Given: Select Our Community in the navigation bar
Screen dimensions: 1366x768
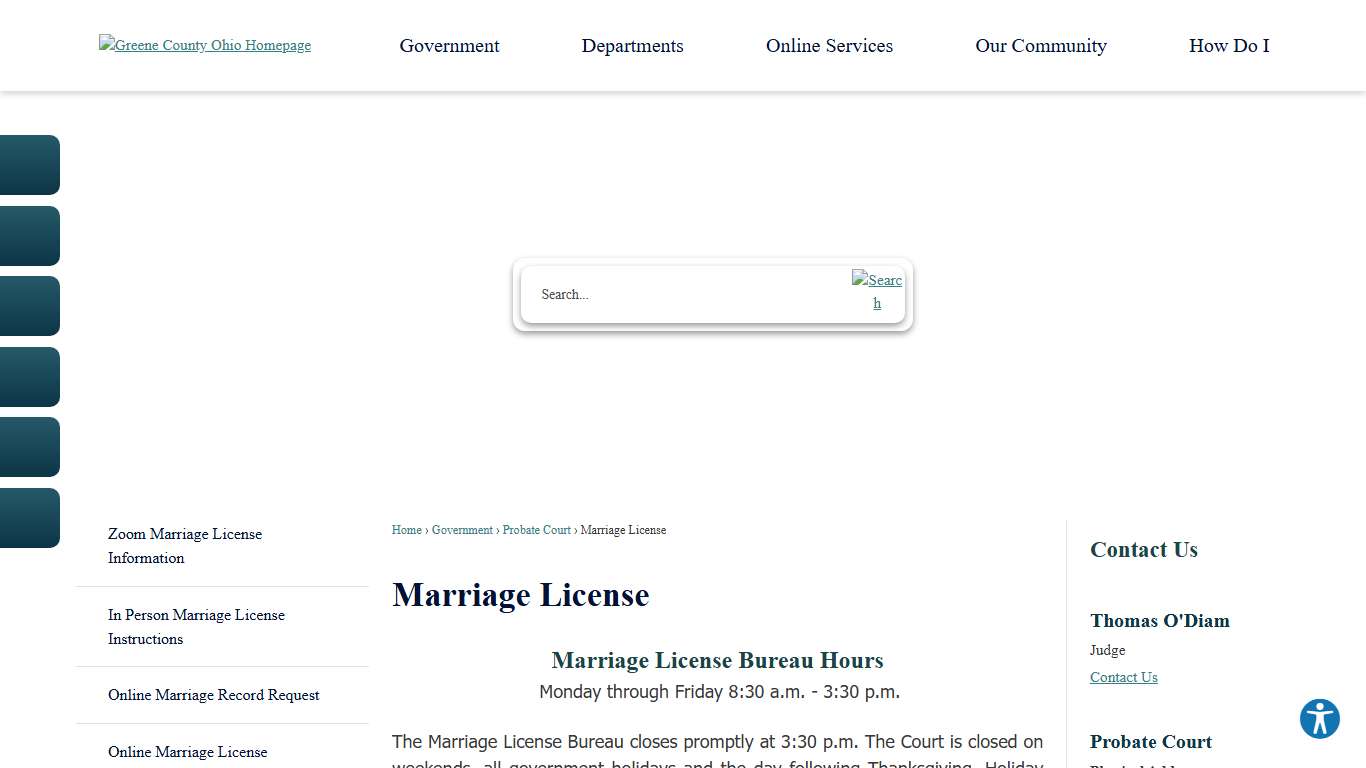Looking at the screenshot, I should coord(1041,45).
